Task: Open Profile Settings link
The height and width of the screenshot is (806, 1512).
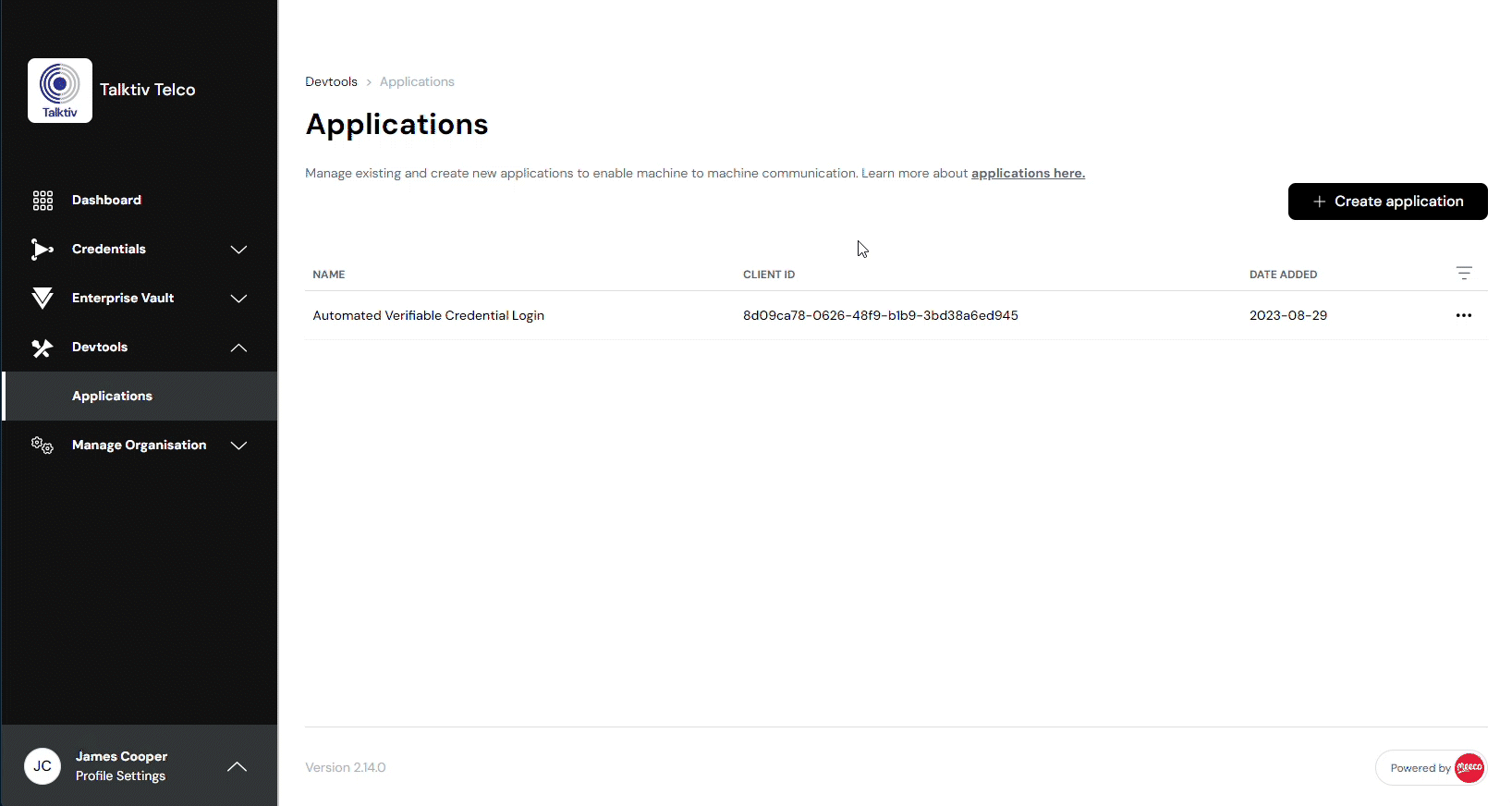Action: click(x=120, y=776)
